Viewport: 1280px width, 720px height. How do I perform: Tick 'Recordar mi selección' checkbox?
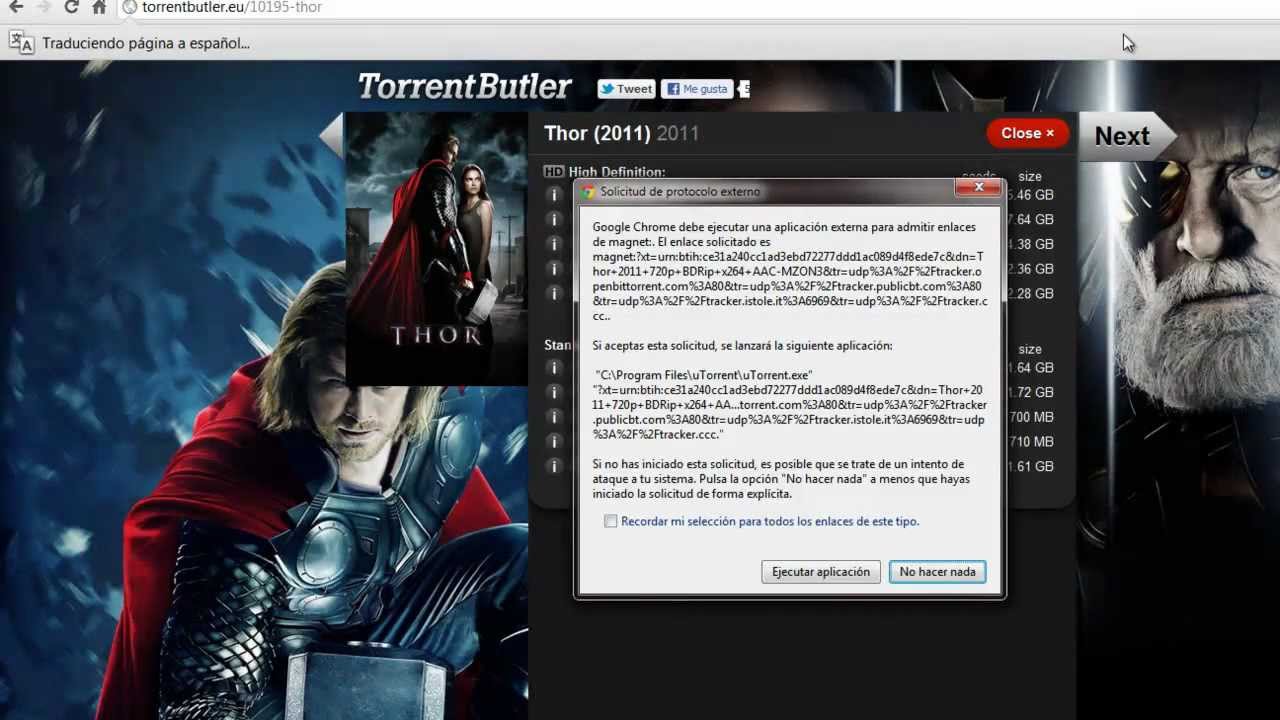(610, 521)
